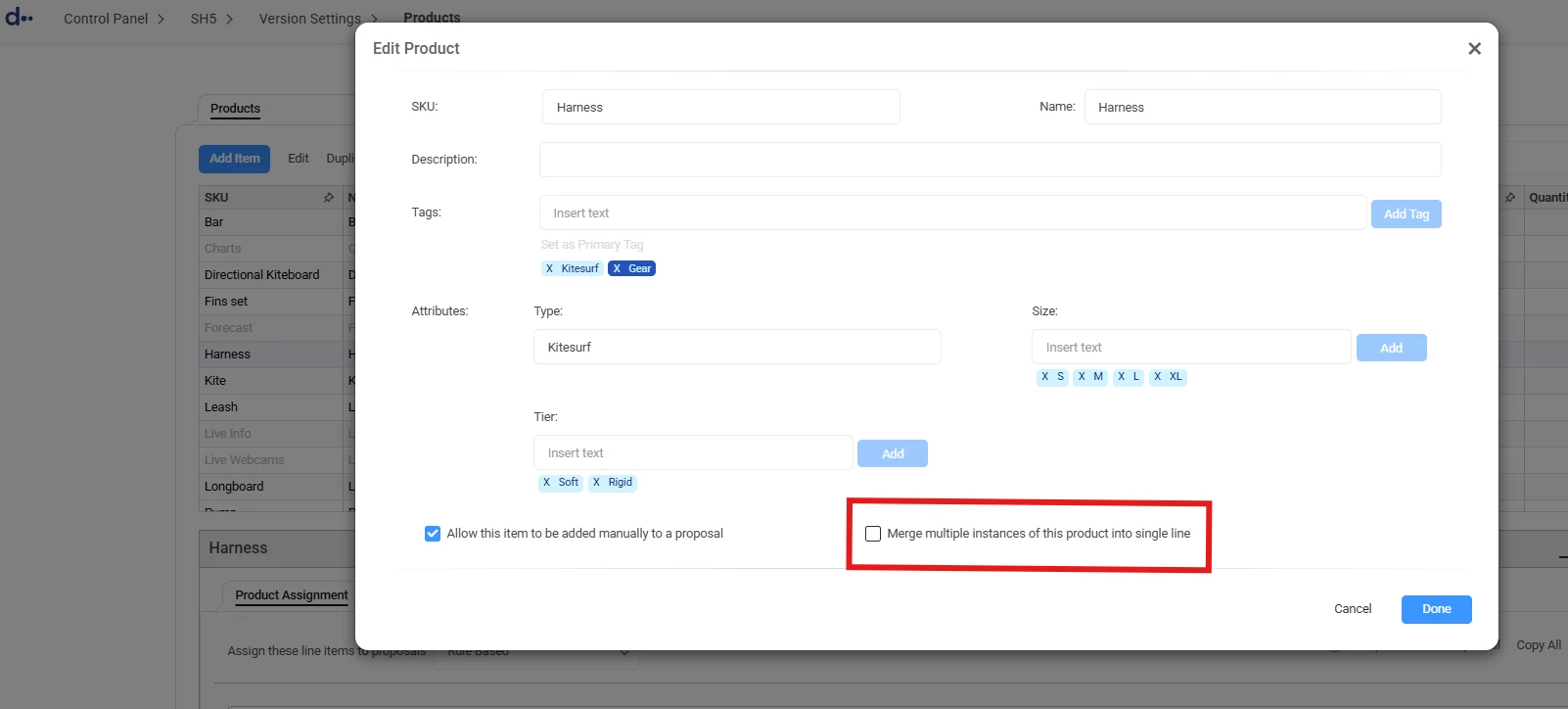Enable merge multiple instances into single line
Image resolution: width=1568 pixels, height=709 pixels.
(x=873, y=534)
